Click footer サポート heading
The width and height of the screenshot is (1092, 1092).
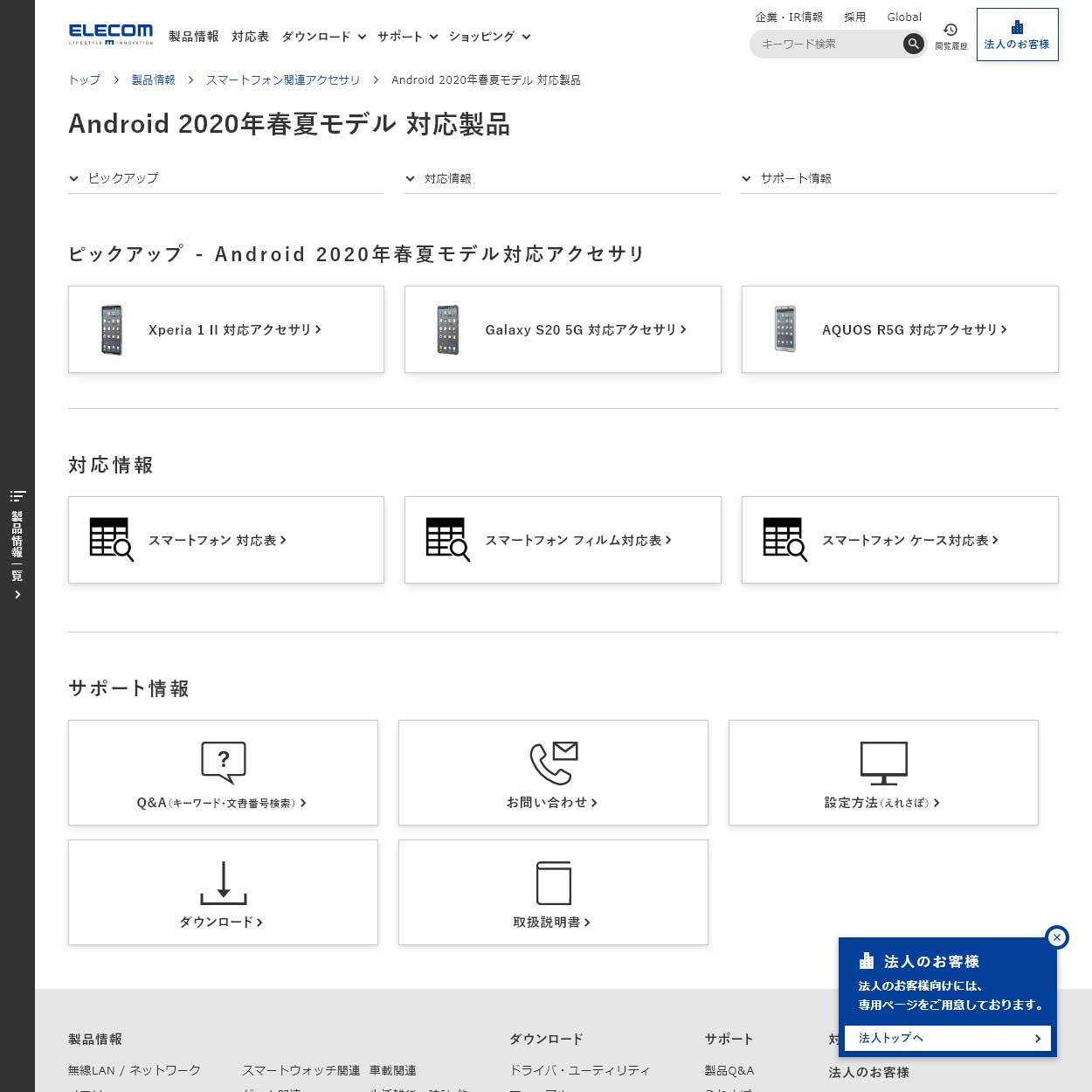click(x=729, y=1039)
